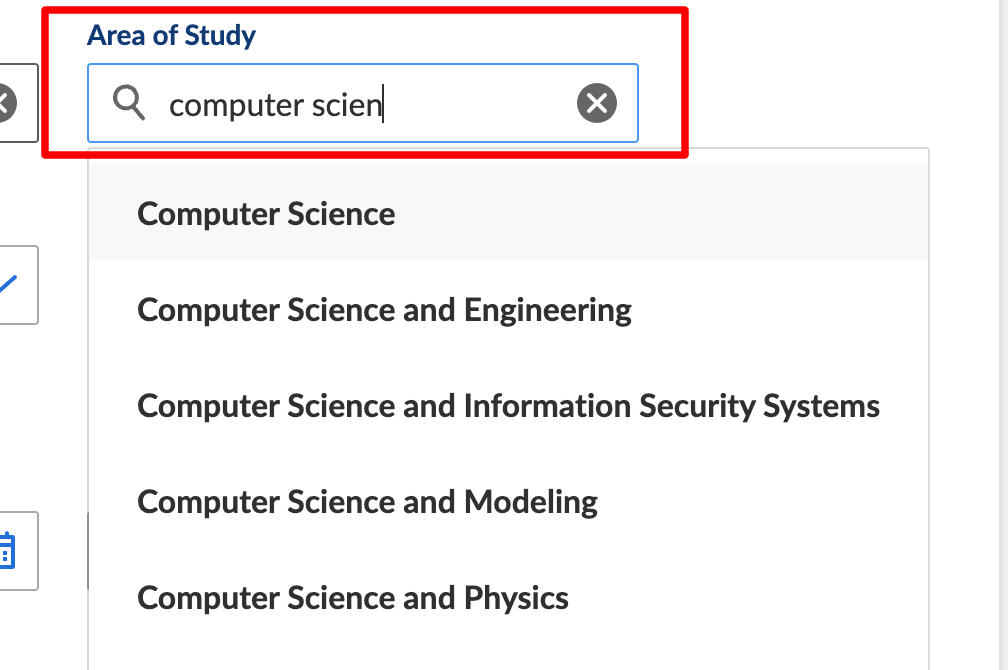The width and height of the screenshot is (1008, 670).
Task: Click the word "Engineering" in the second suggestion
Action: (548, 311)
